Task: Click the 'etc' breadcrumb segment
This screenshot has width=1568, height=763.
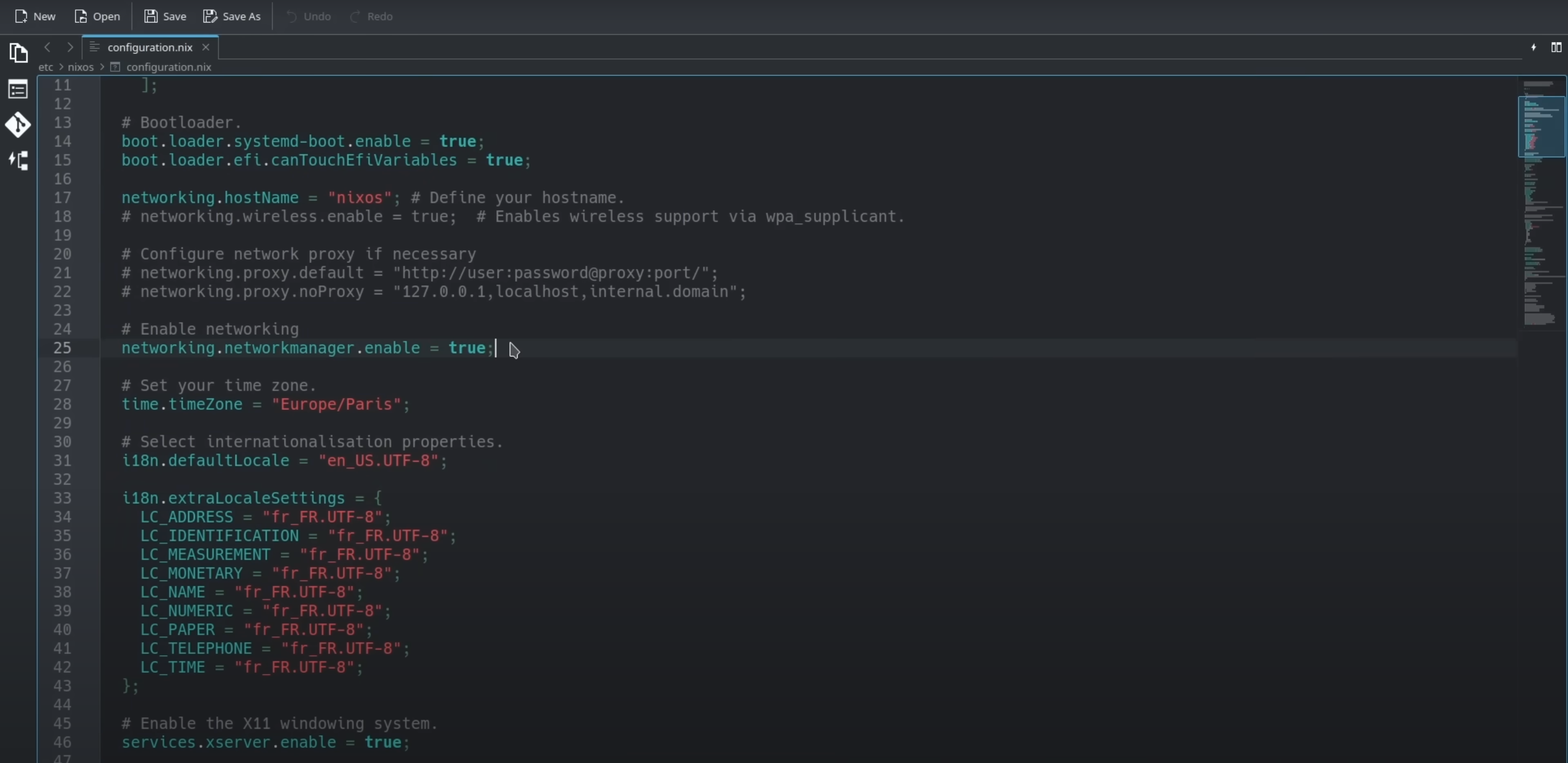Action: tap(46, 67)
